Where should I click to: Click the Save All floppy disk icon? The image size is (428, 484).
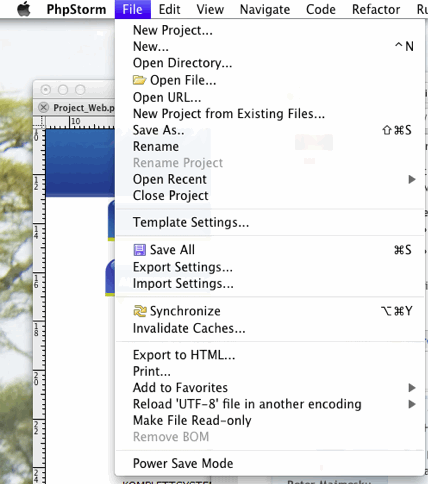(x=139, y=250)
